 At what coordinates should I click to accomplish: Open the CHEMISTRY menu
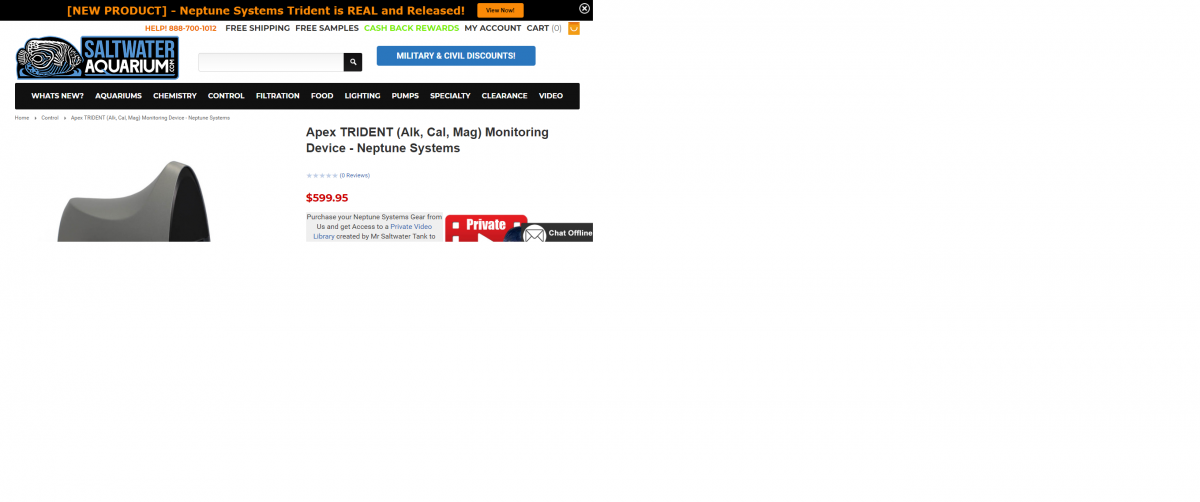tap(175, 96)
